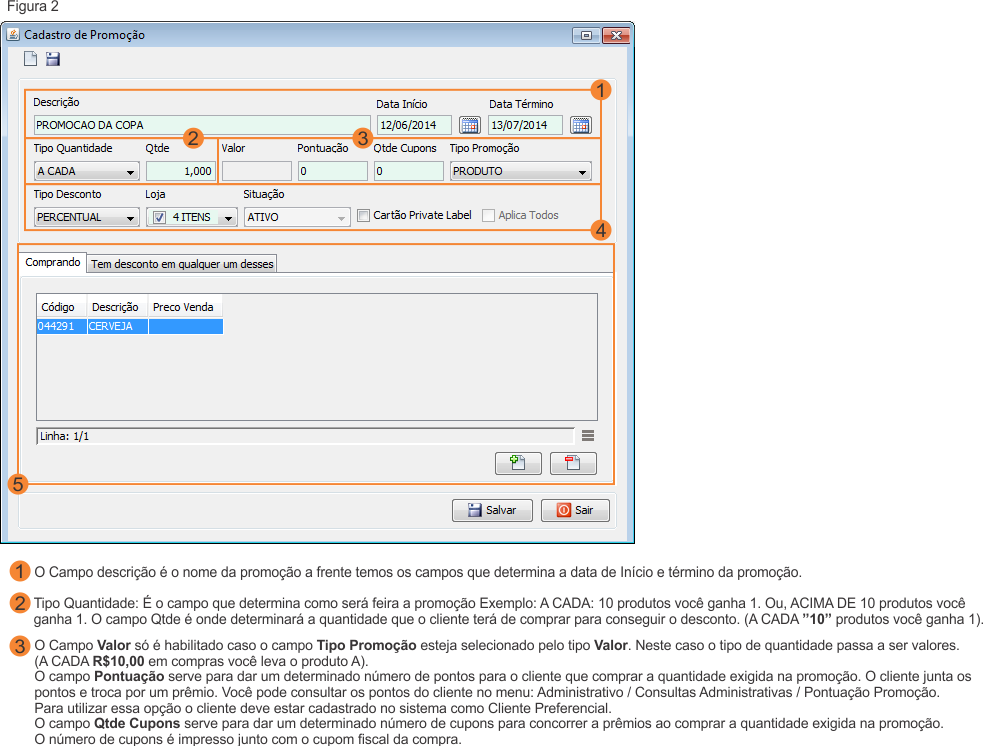Image resolution: width=983 pixels, height=746 pixels.
Task: Click the Código column header
Action: (61, 307)
